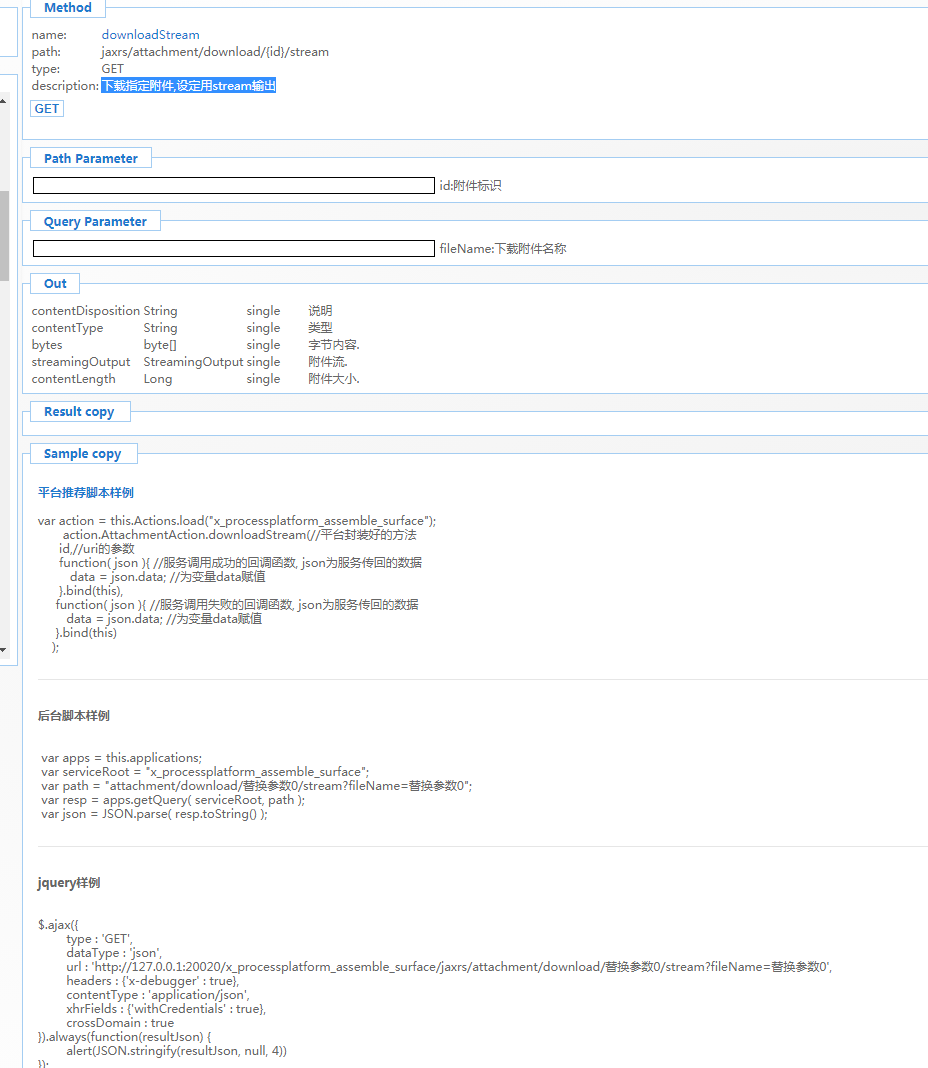The width and height of the screenshot is (928, 1068).
Task: Click the path value jaxrs/attachment/download/{id}/stream
Action: click(x=215, y=52)
